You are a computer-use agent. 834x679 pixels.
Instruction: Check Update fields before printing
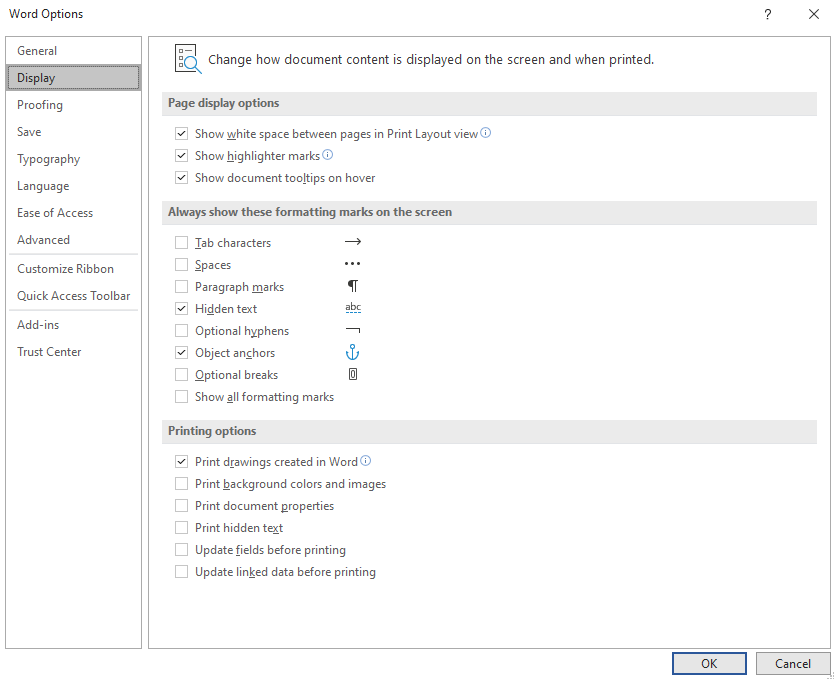pos(181,550)
